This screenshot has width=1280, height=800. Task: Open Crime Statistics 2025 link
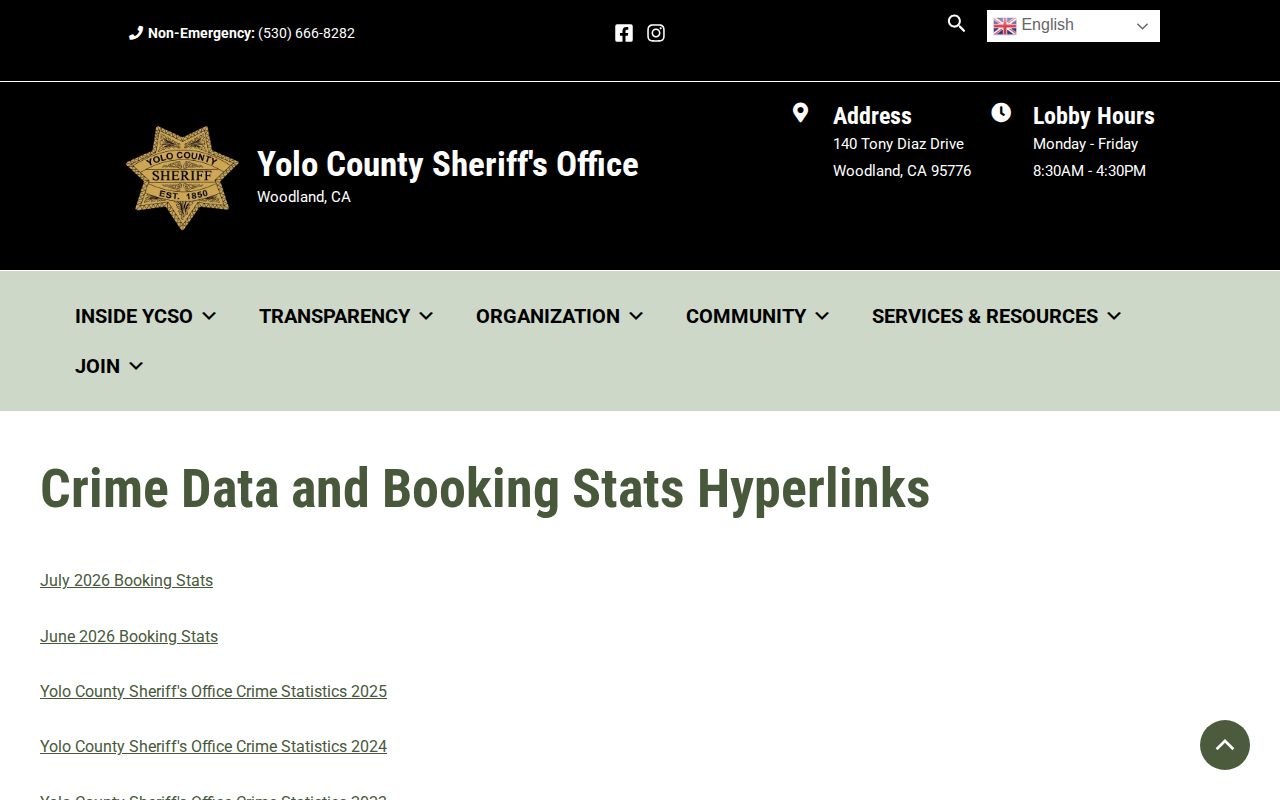[x=213, y=691]
